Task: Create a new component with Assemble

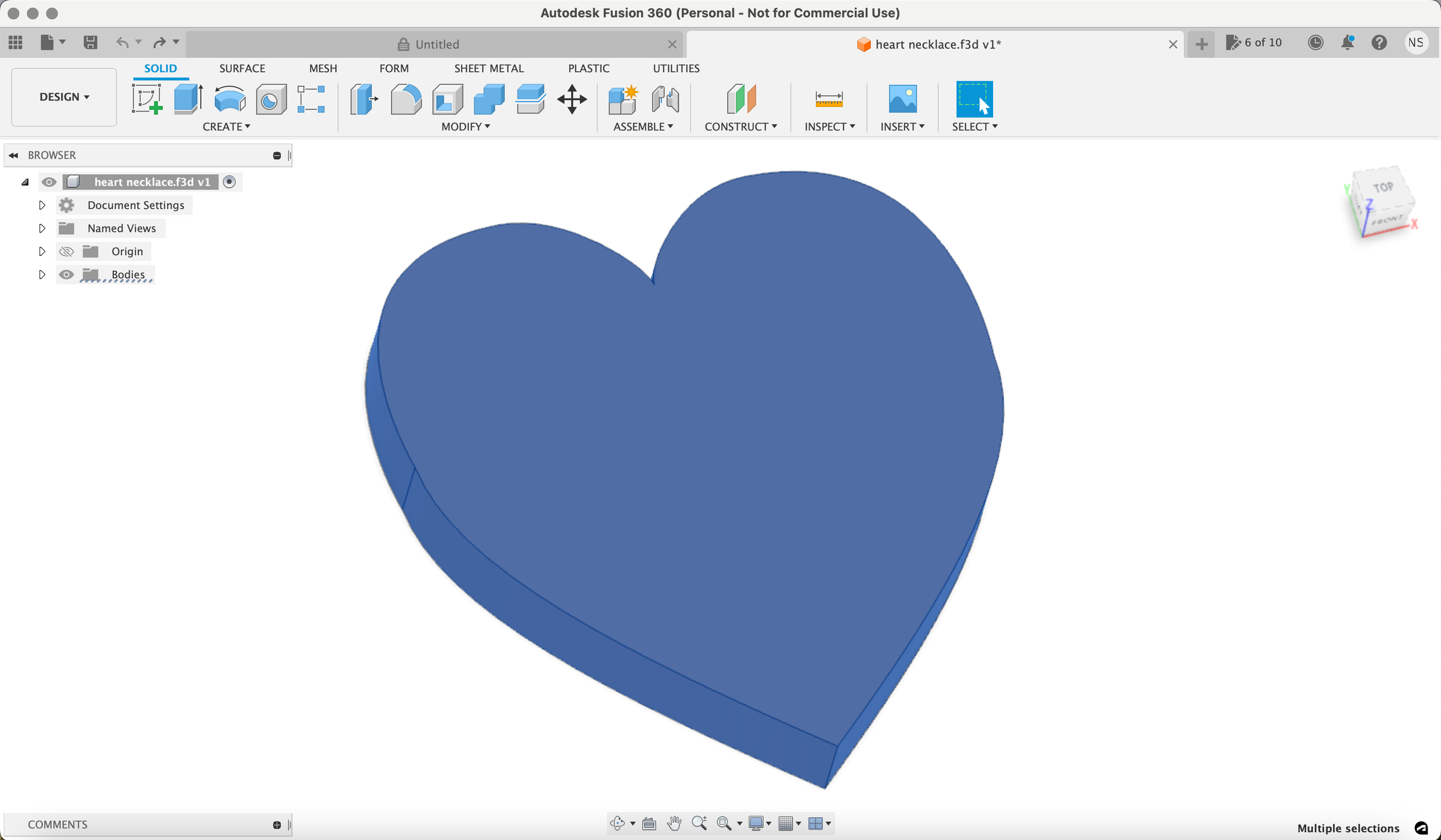Action: tap(623, 99)
